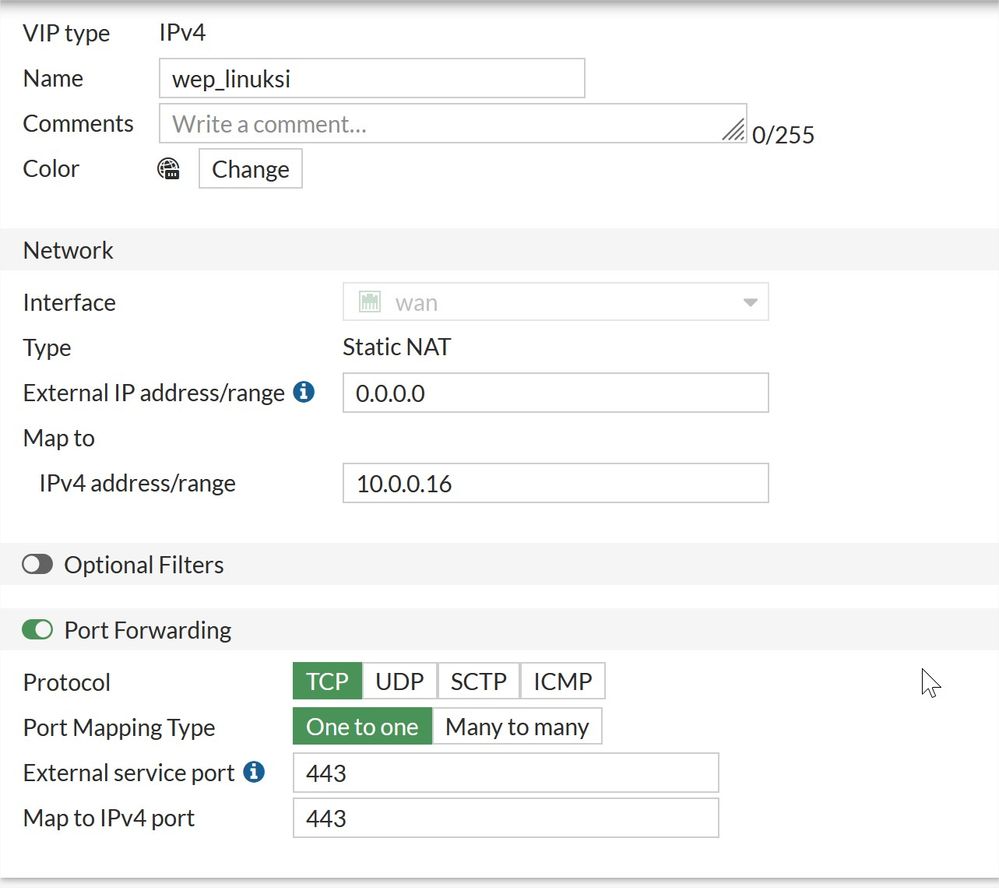Click the globe color icon next to Color

coord(169,169)
